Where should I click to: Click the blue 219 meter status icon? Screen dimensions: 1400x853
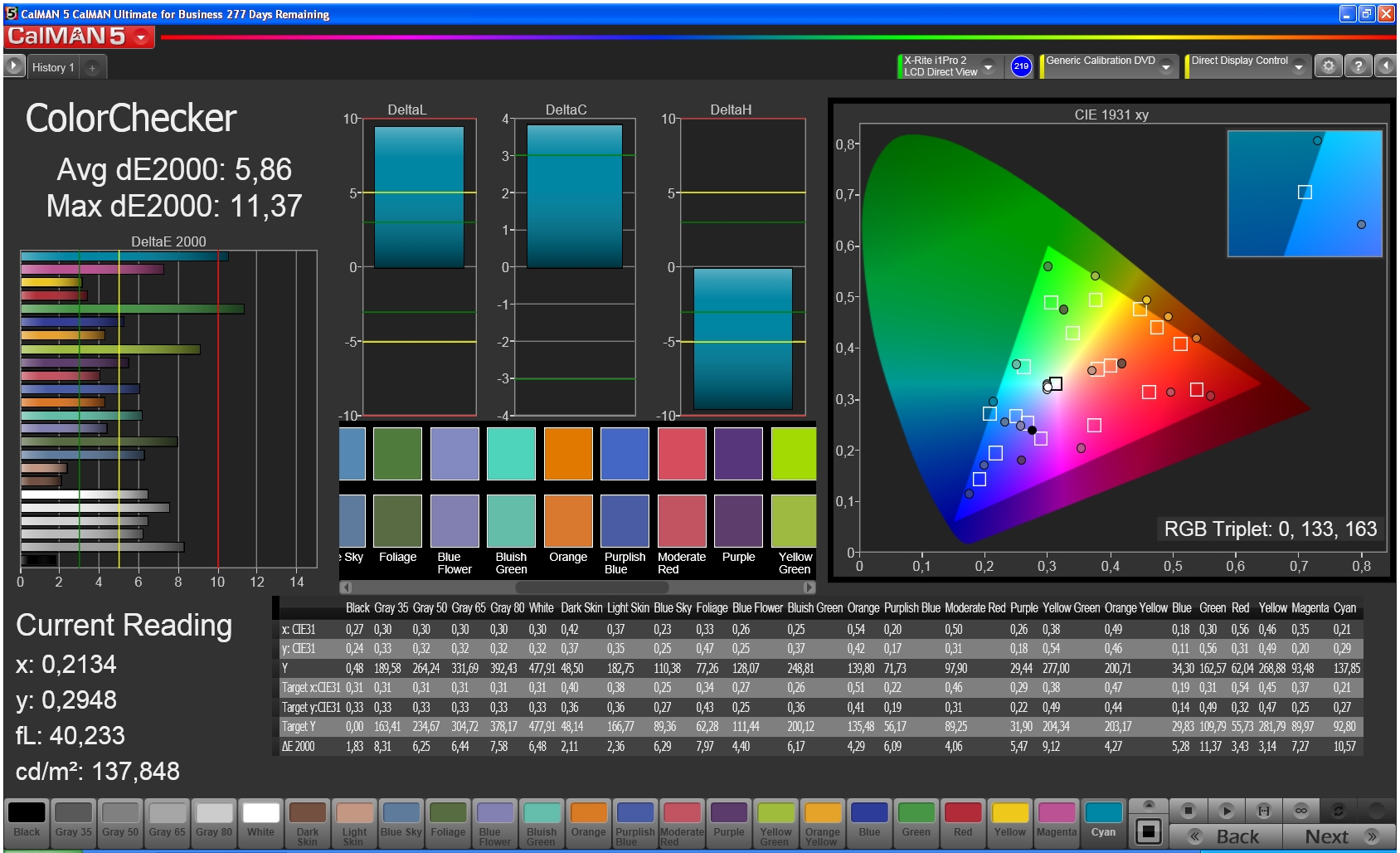pyautogui.click(x=1021, y=66)
